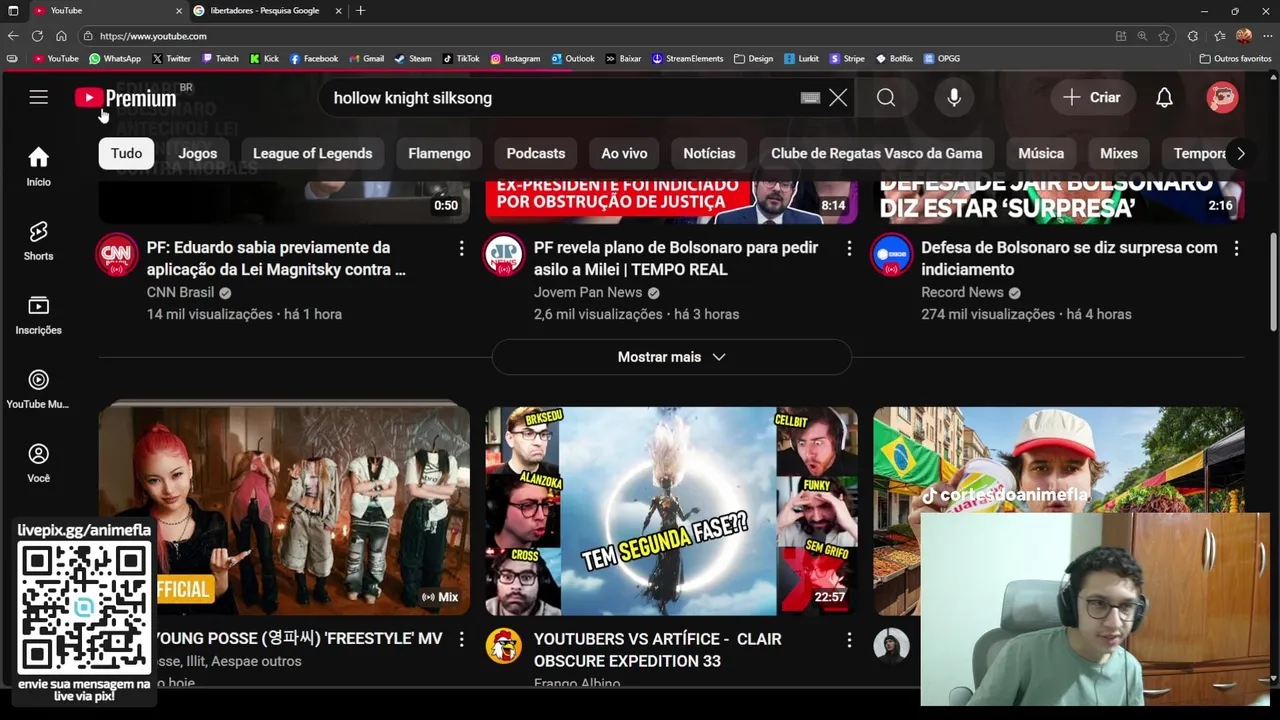Switch to libertadores Pesquisa Google tab

[265, 10]
